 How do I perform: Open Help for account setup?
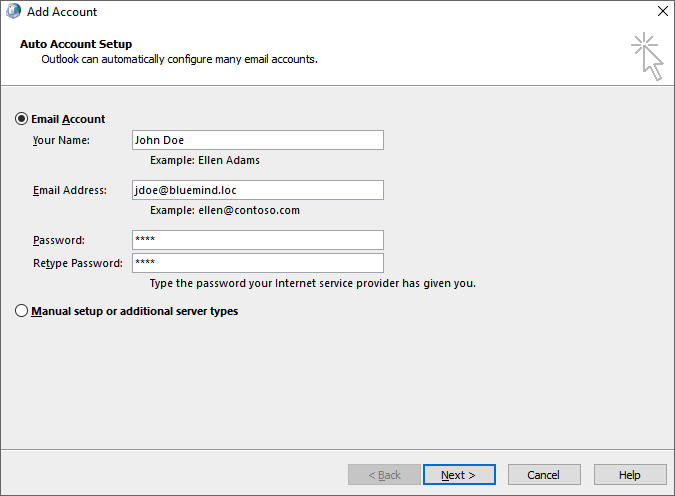[x=630, y=475]
